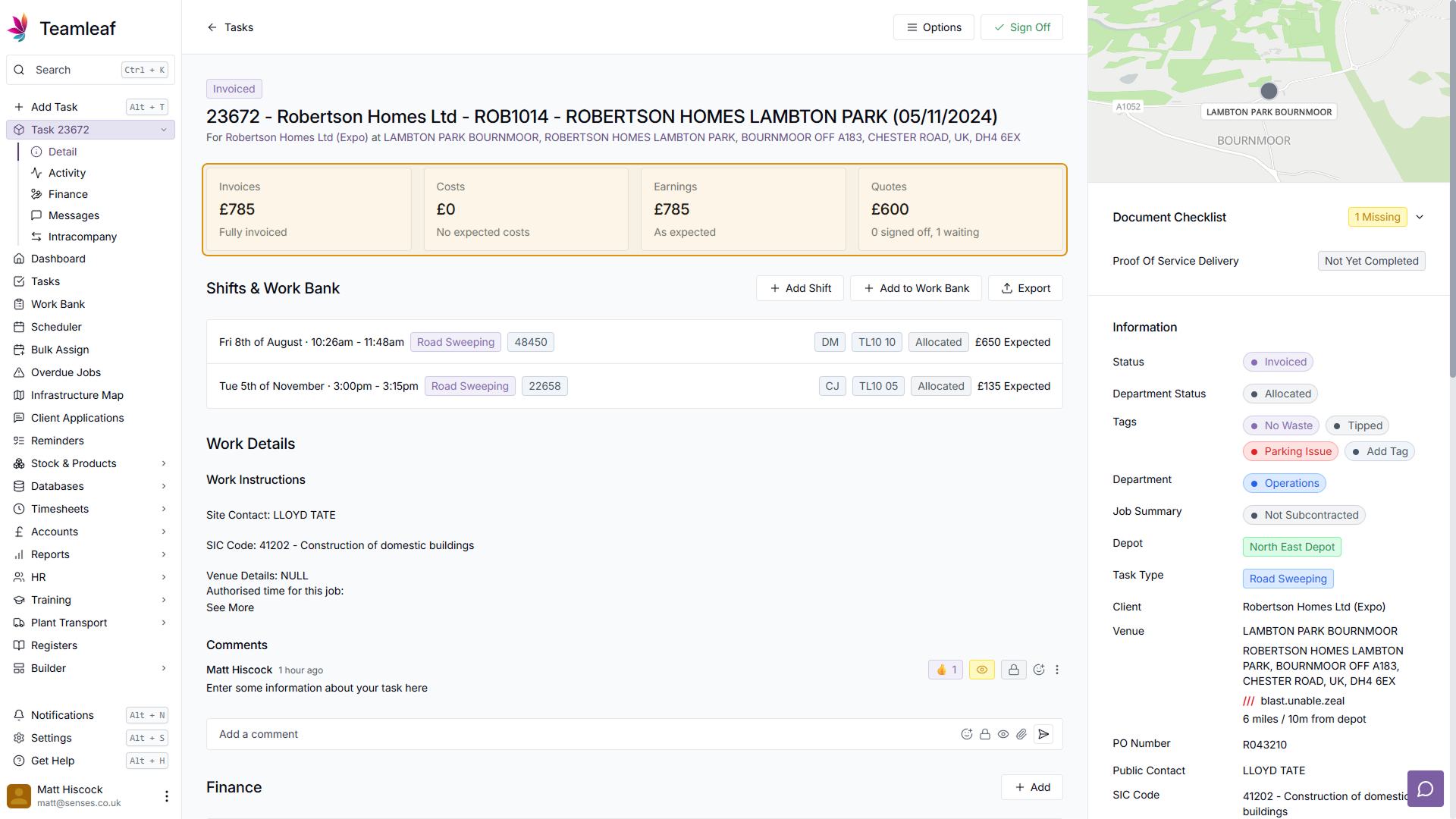The image size is (1456, 819).
Task: Open Overdue Jobs warning icon
Action: click(19, 372)
